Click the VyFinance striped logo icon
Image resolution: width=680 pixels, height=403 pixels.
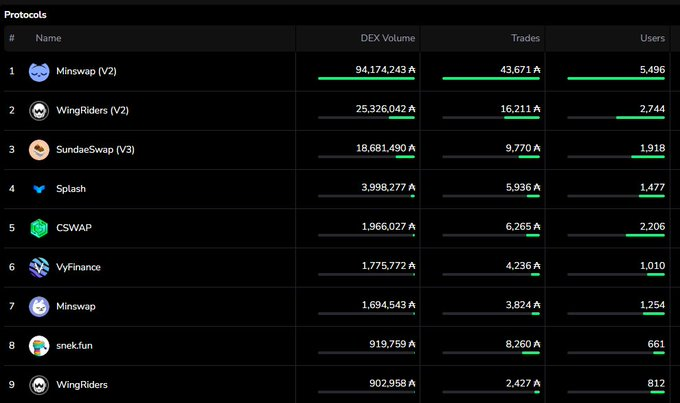39,267
